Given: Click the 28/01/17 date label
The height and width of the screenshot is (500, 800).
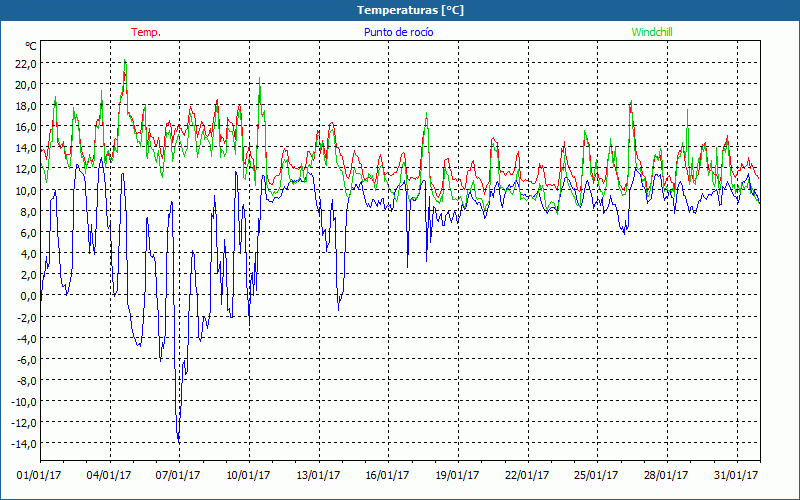Looking at the screenshot, I should coord(666,476).
